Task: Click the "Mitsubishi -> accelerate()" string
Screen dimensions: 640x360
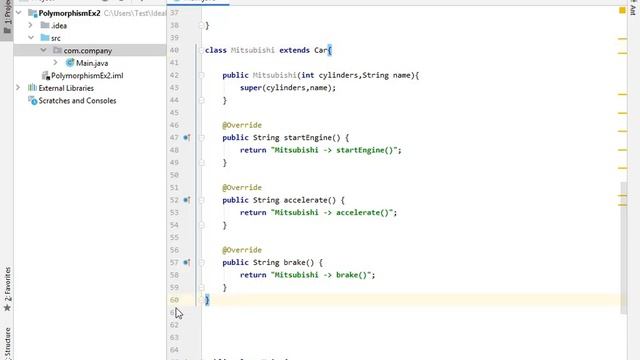Action: point(332,213)
